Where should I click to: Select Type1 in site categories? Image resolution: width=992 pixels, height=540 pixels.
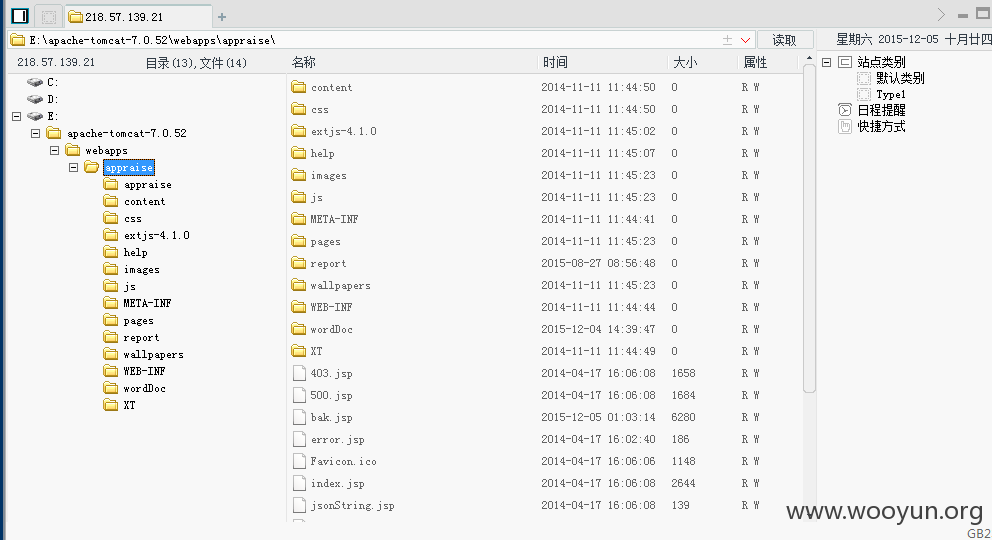click(x=891, y=94)
